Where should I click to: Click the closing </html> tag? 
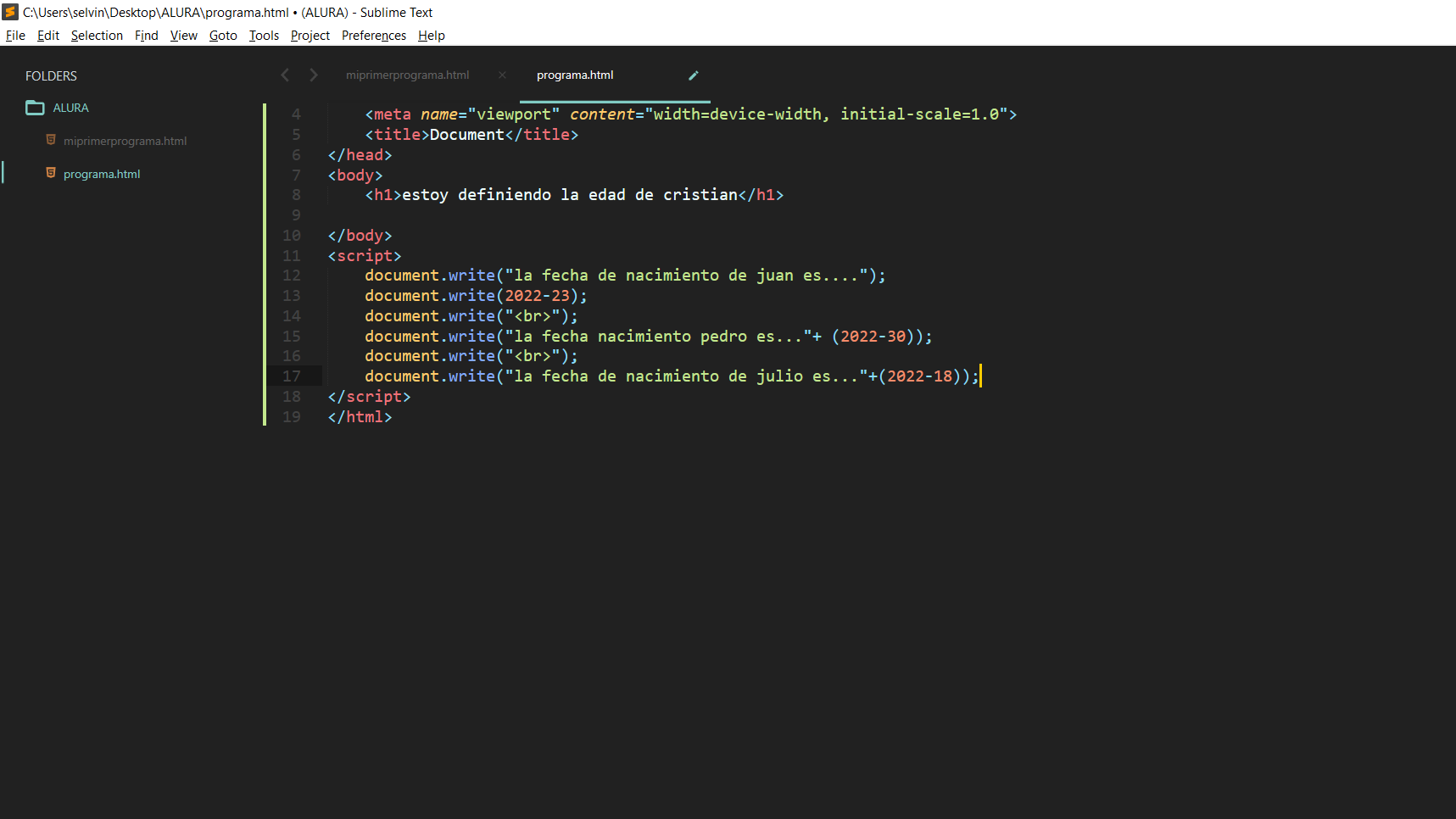pos(360,417)
